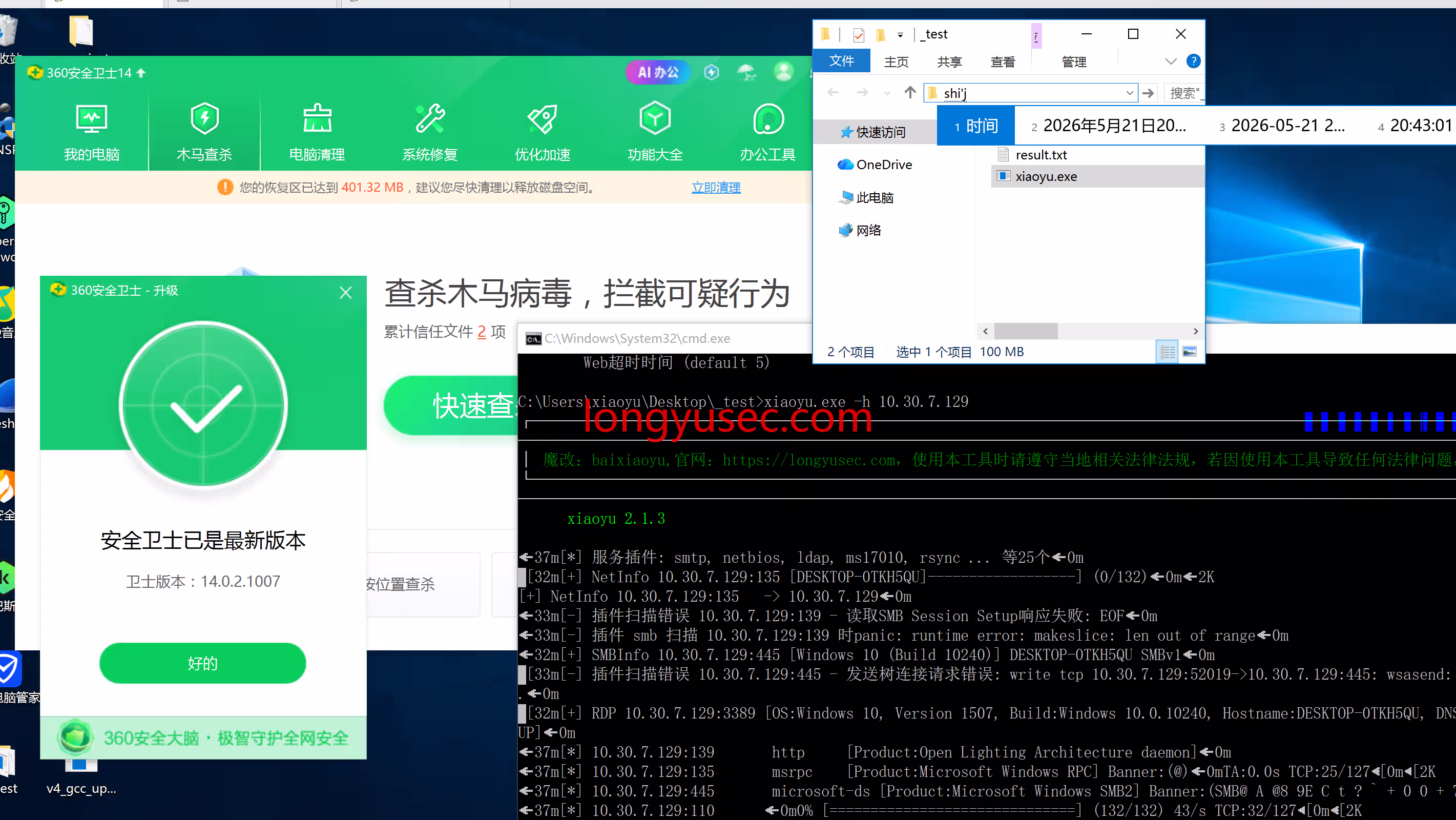This screenshot has width=1456, height=820.
Task: Open recent locations dropdown in Explorer
Action: 887,93
